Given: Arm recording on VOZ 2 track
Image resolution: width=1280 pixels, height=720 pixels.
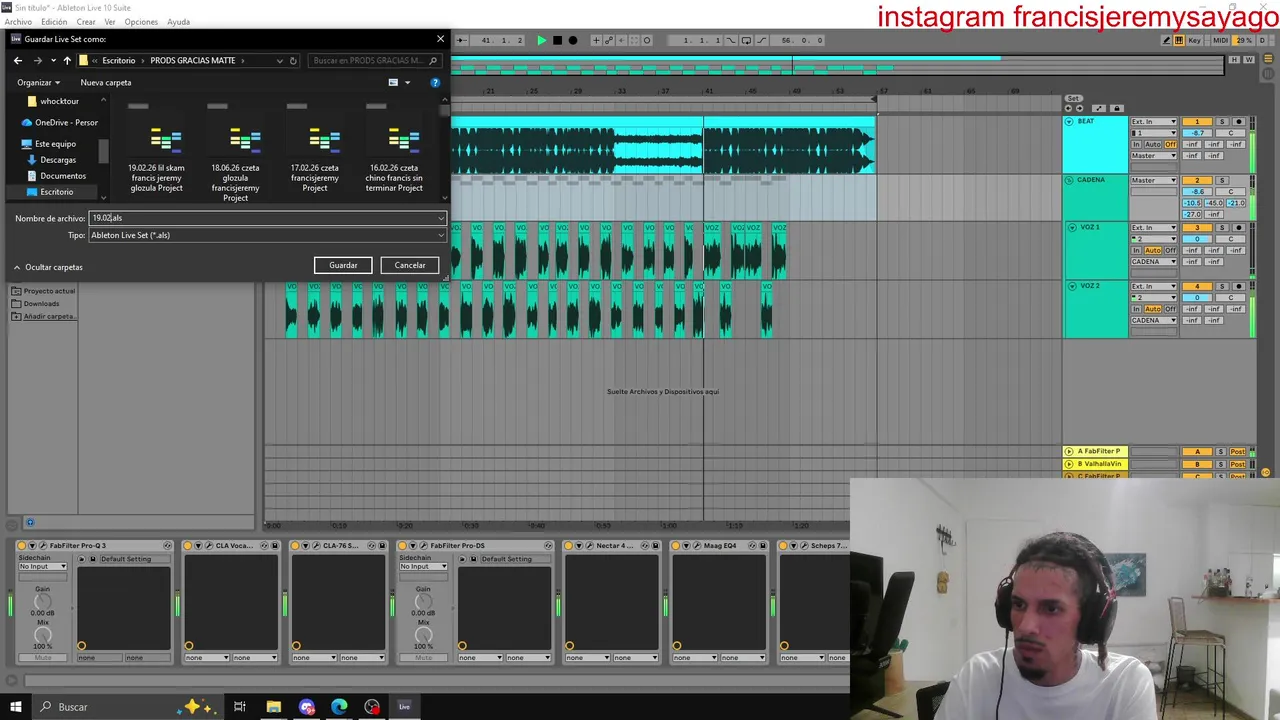Looking at the screenshot, I should pyautogui.click(x=1239, y=286).
